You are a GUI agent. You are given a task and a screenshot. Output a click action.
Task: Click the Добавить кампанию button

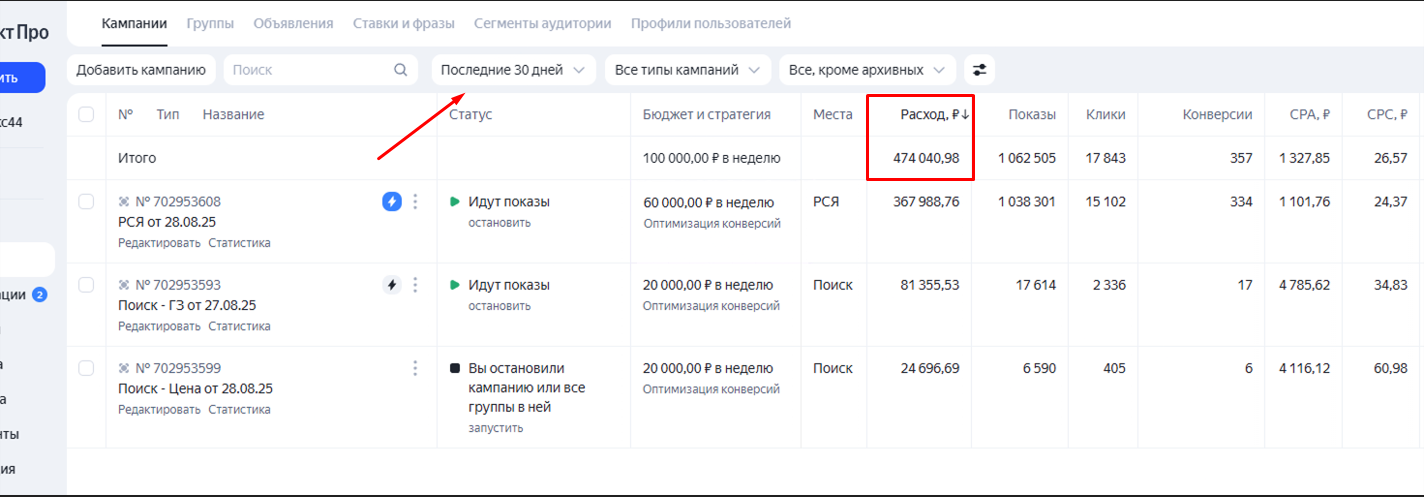click(141, 70)
